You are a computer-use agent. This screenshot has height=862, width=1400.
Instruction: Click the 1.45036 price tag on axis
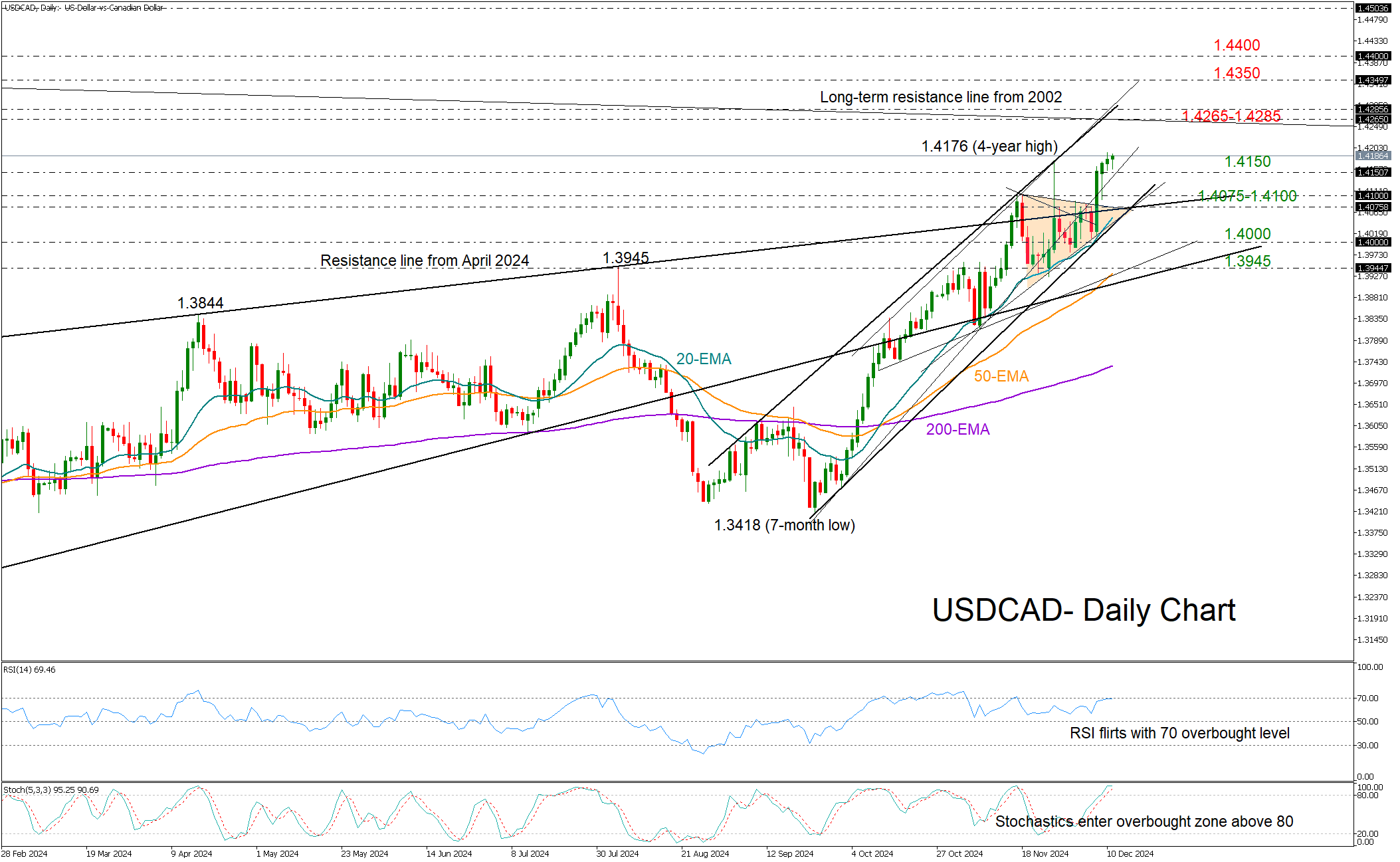point(1372,8)
